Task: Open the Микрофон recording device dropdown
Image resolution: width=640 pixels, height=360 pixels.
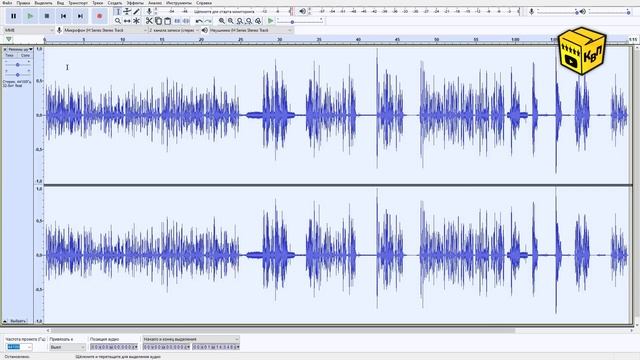Action: [x=105, y=30]
